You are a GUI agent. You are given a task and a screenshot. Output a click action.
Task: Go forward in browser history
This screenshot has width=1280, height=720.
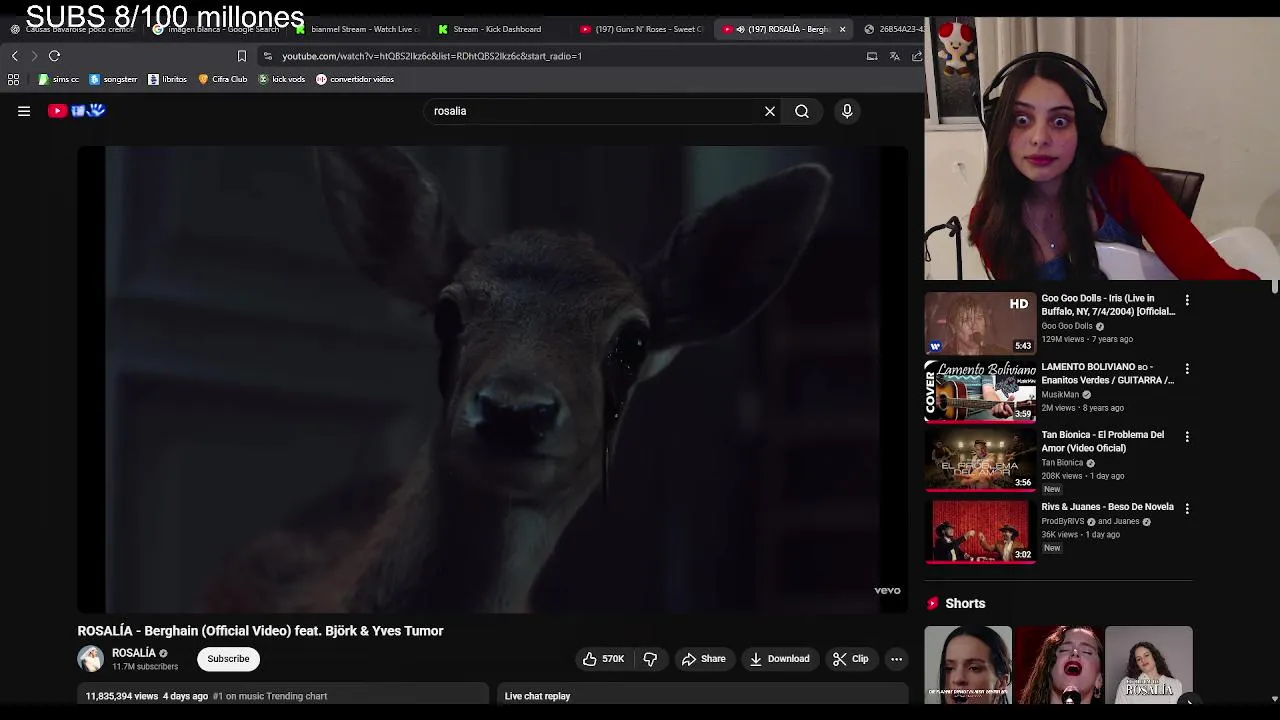pyautogui.click(x=34, y=56)
